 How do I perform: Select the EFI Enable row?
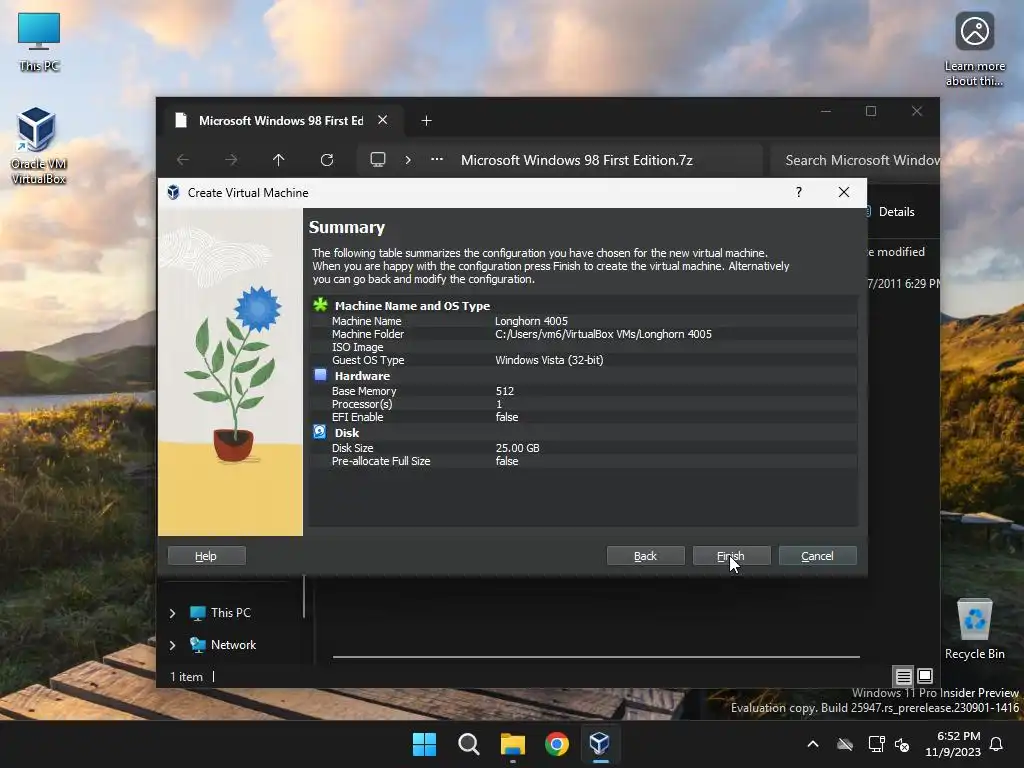583,417
